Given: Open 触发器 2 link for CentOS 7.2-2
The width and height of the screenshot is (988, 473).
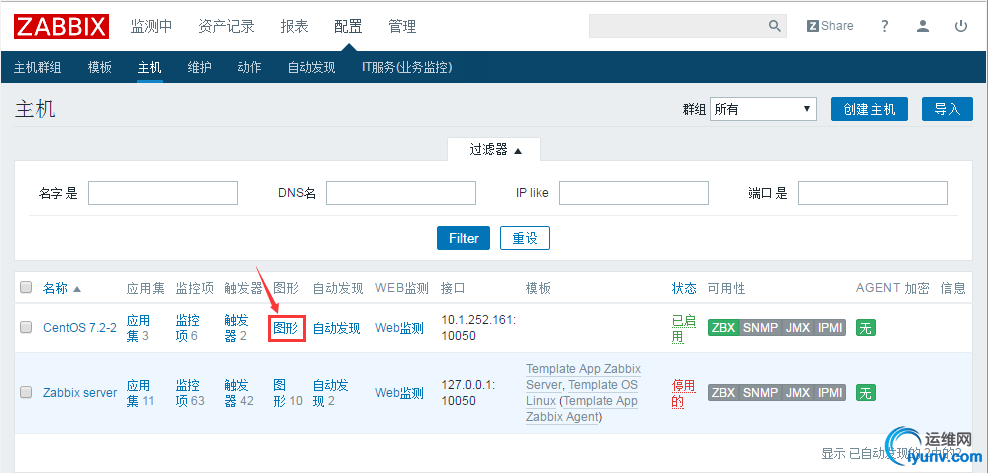Looking at the screenshot, I should click(x=236, y=328).
